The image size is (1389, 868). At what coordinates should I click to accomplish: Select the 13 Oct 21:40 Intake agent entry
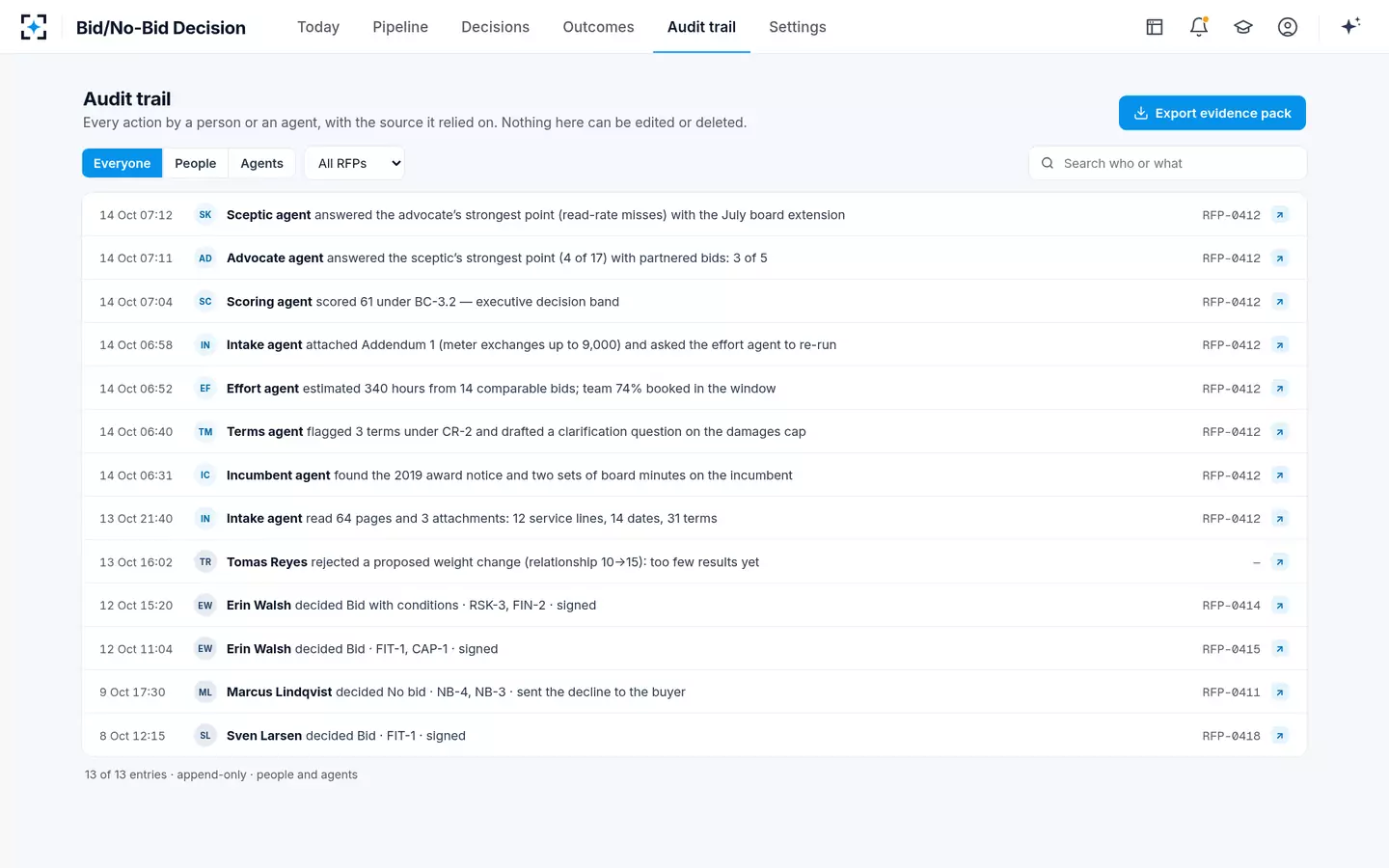[x=694, y=519]
